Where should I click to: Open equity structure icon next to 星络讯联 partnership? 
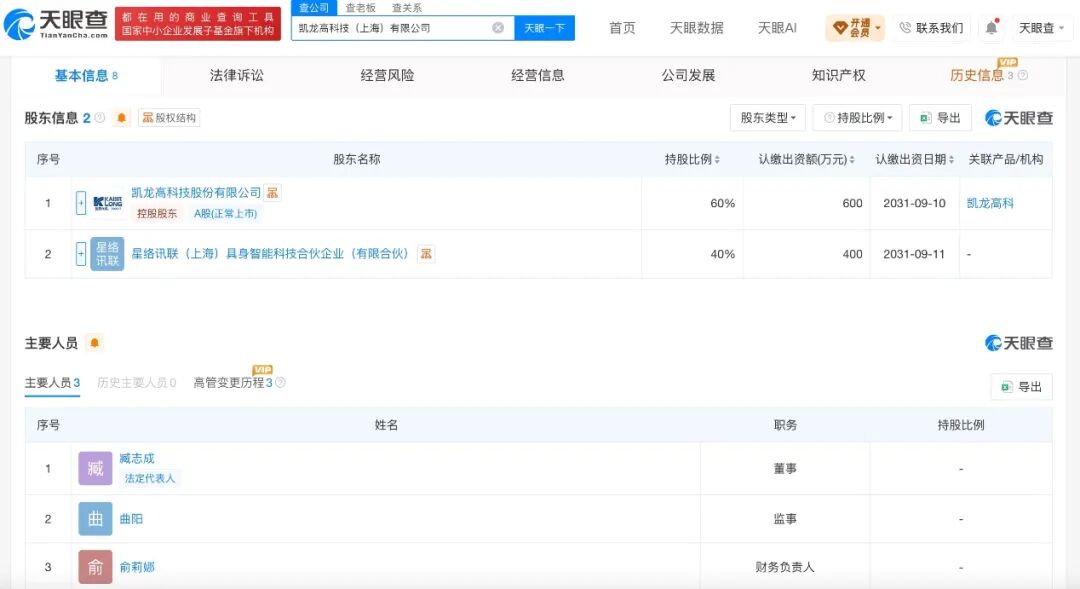click(x=426, y=254)
